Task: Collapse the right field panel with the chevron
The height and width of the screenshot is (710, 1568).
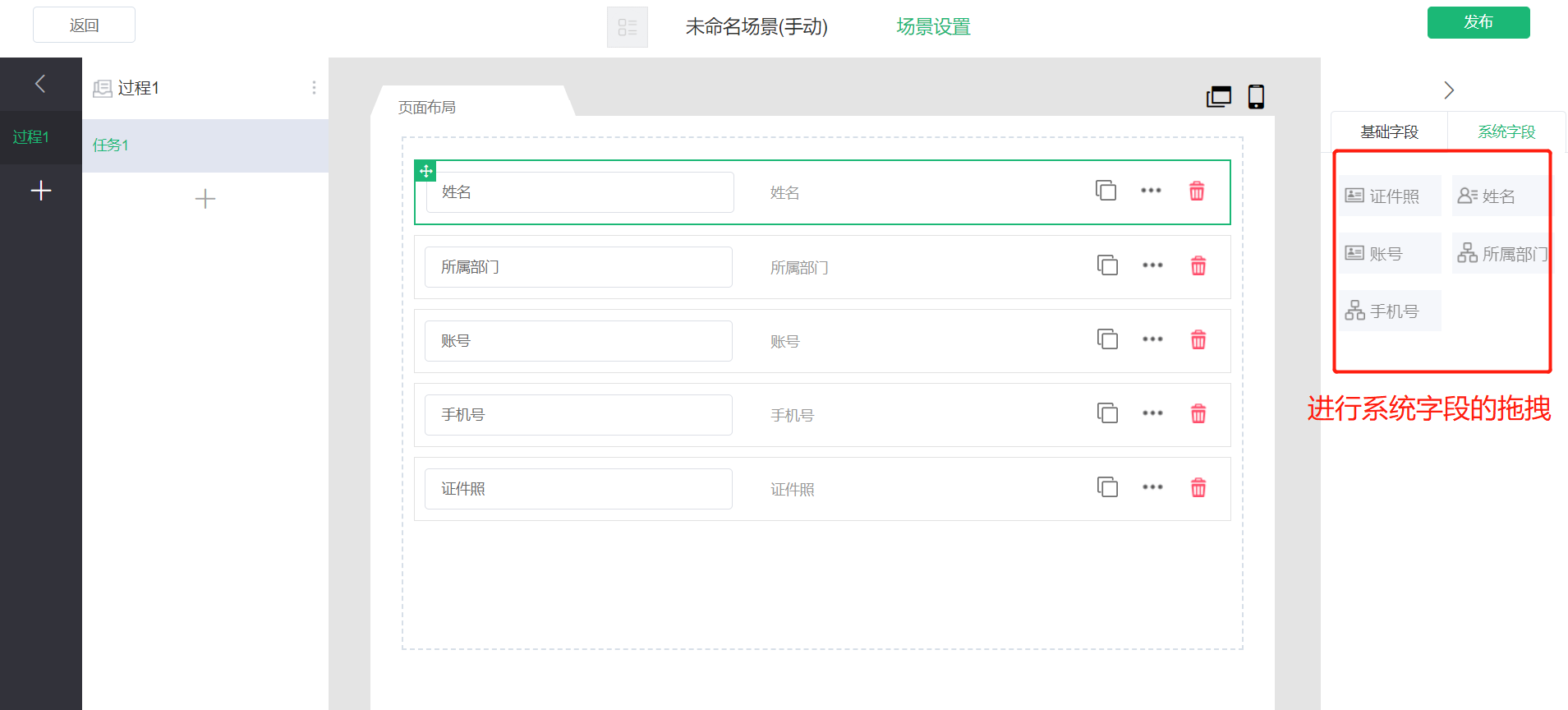Action: tap(1449, 90)
